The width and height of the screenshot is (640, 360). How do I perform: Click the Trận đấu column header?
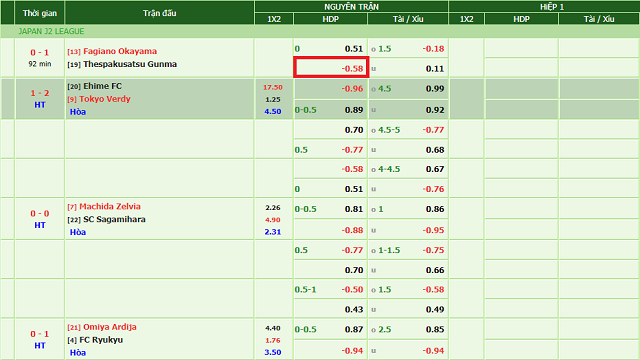tap(160, 13)
